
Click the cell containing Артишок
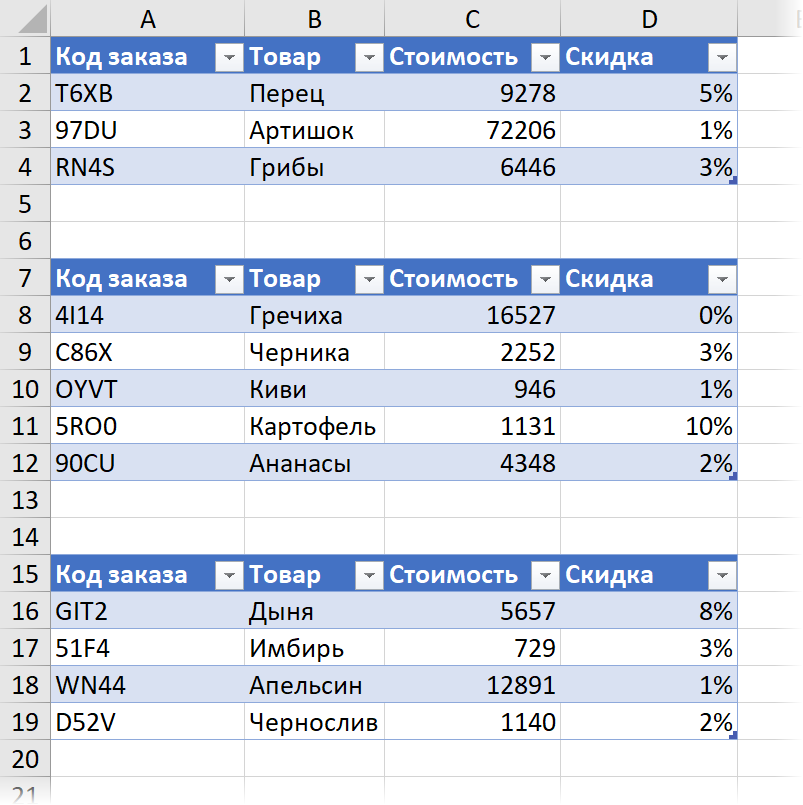pyautogui.click(x=315, y=130)
